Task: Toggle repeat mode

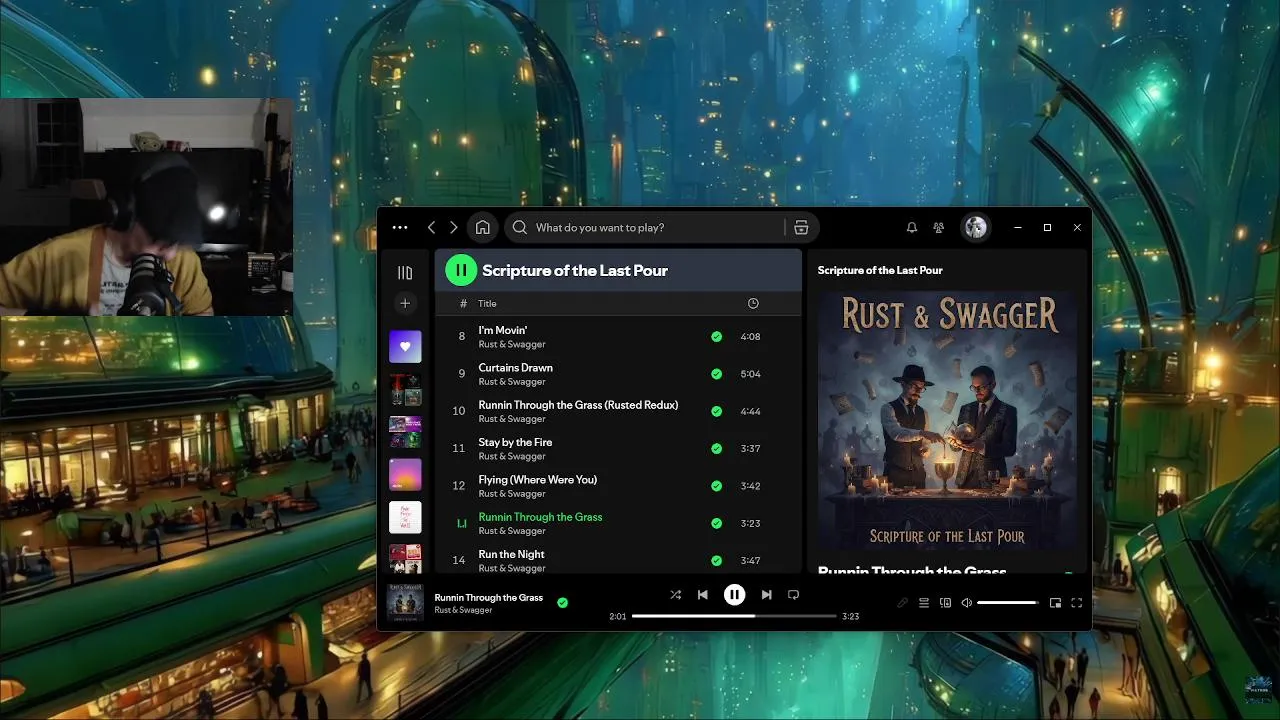Action: [793, 594]
